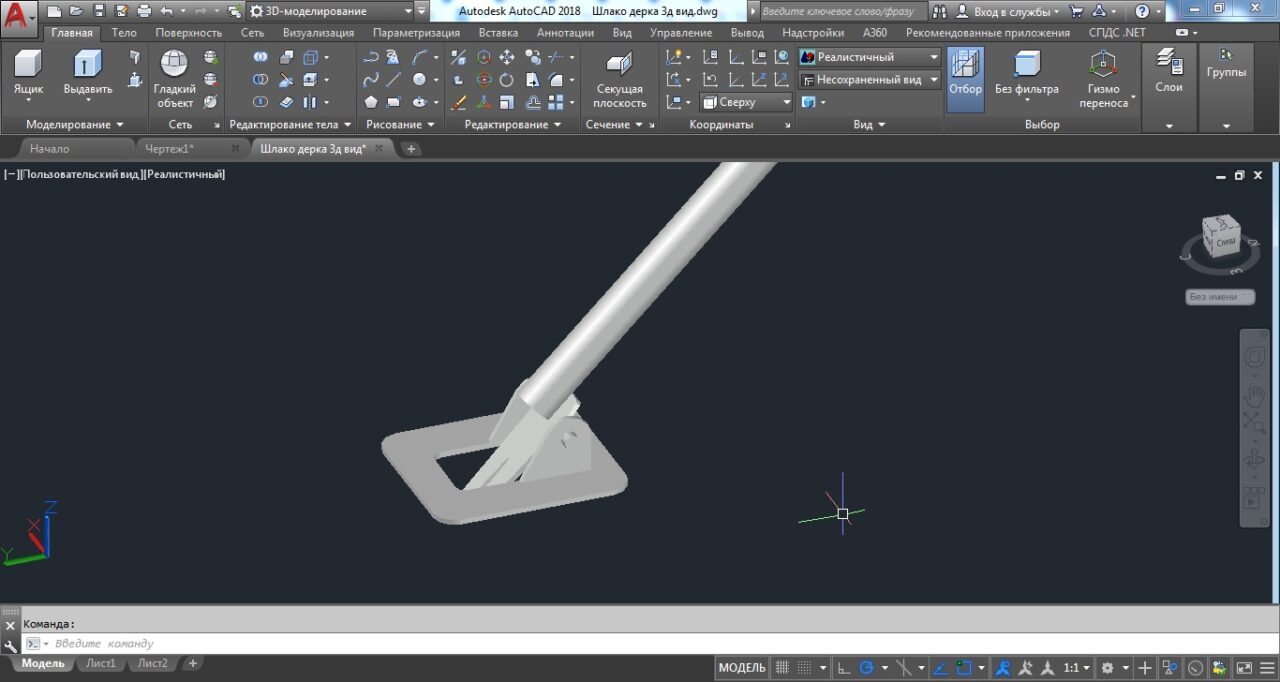Click the Без фильтра selection icon
This screenshot has width=1280, height=682.
coord(1028,65)
